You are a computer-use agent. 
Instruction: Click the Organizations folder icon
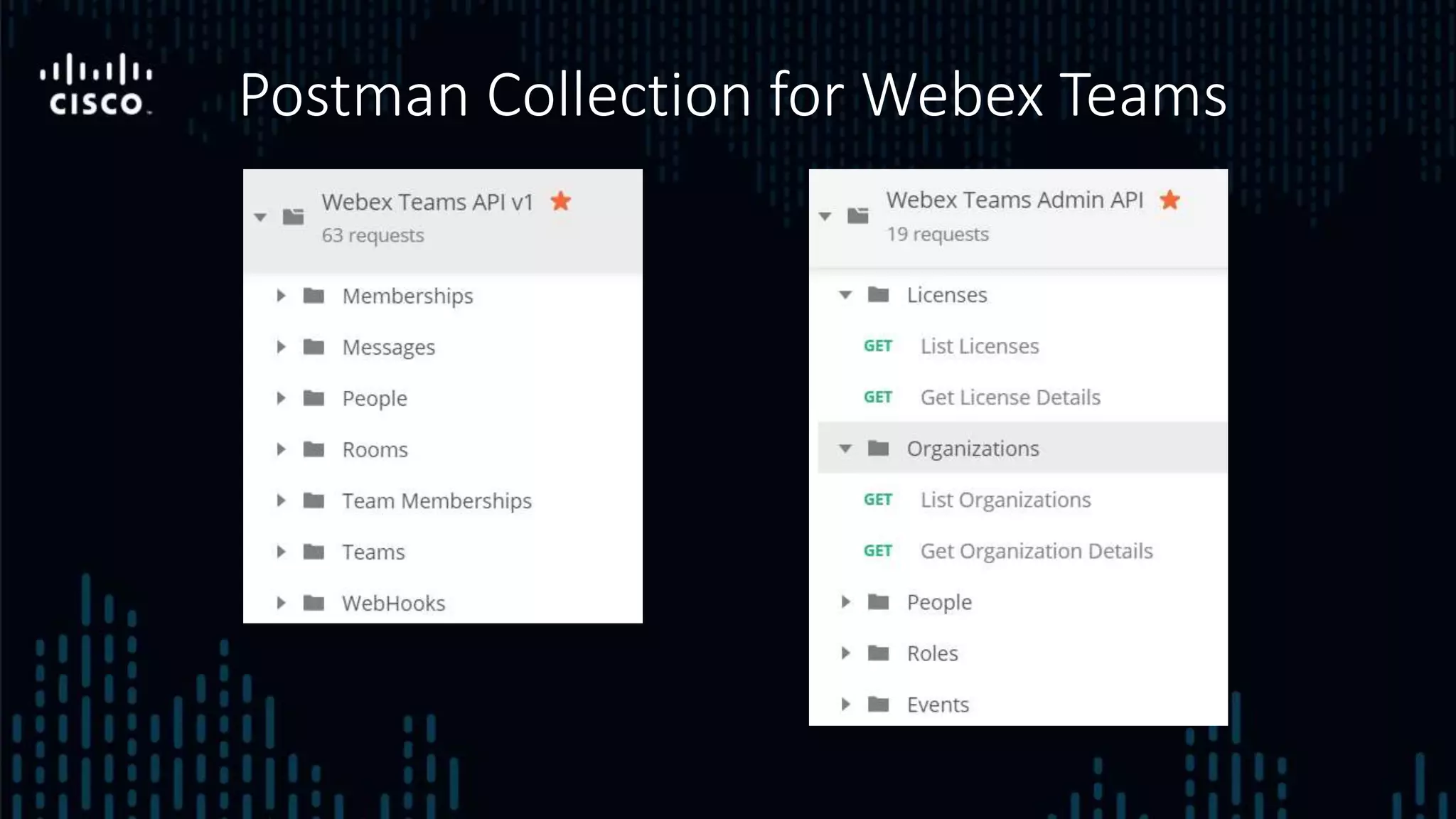pos(879,448)
